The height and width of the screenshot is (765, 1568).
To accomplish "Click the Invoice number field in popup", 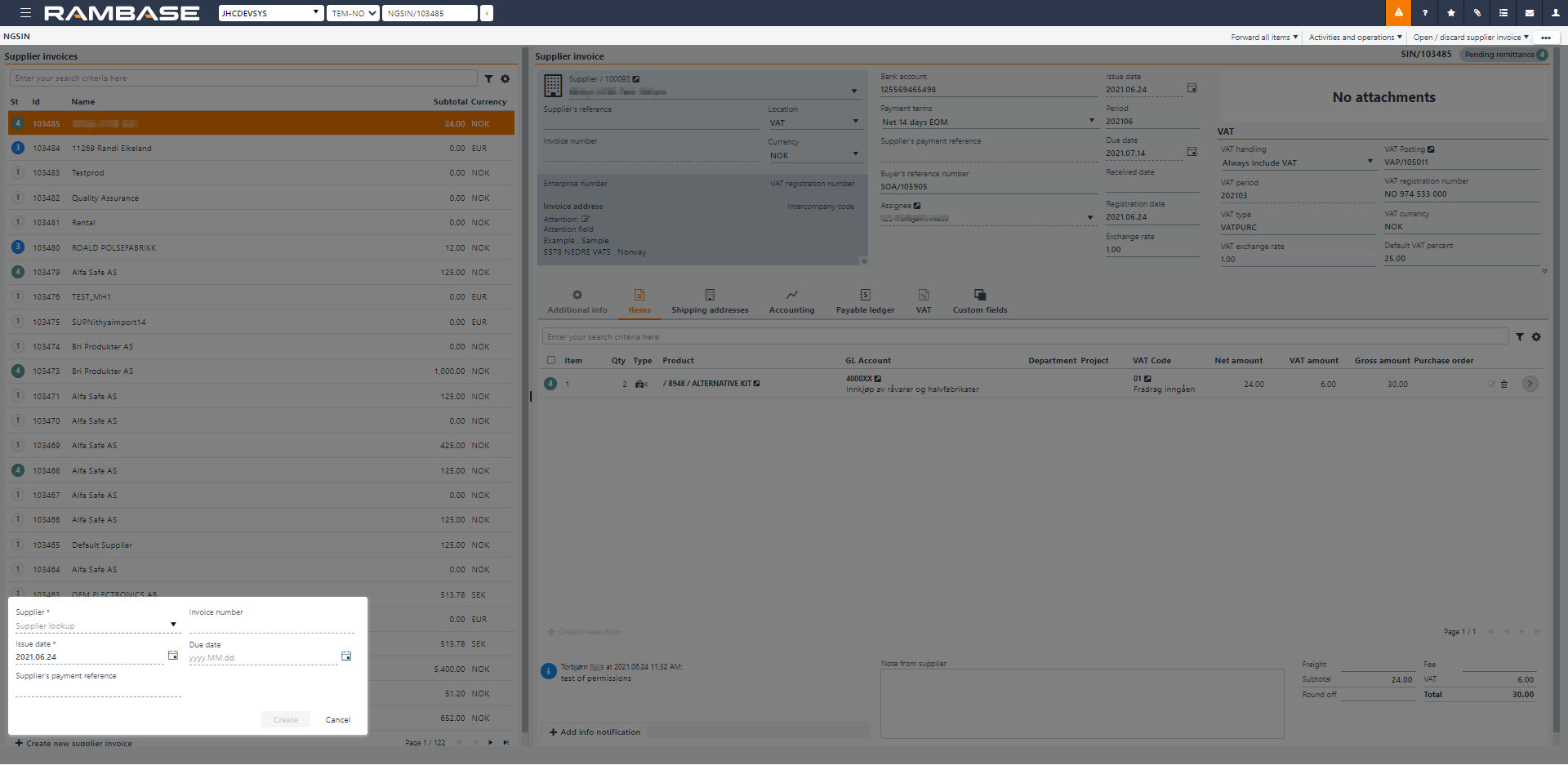I will (x=271, y=625).
